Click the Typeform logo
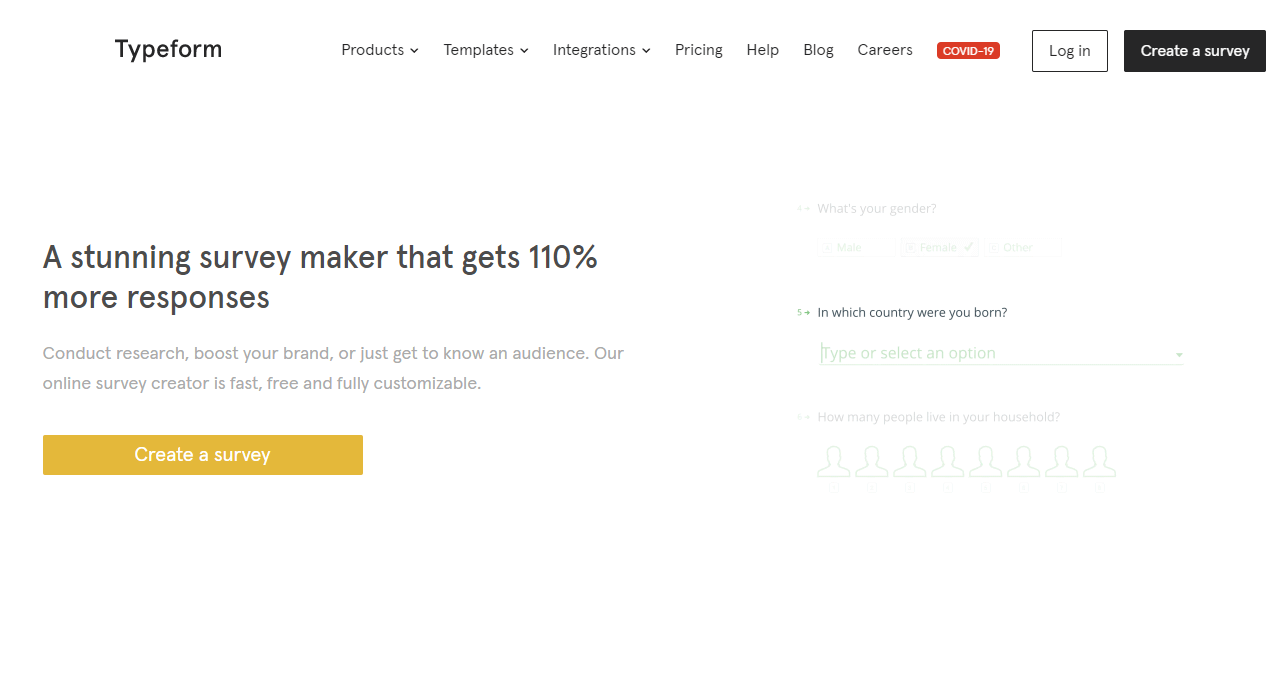This screenshot has height=681, width=1288. pyautogui.click(x=168, y=49)
